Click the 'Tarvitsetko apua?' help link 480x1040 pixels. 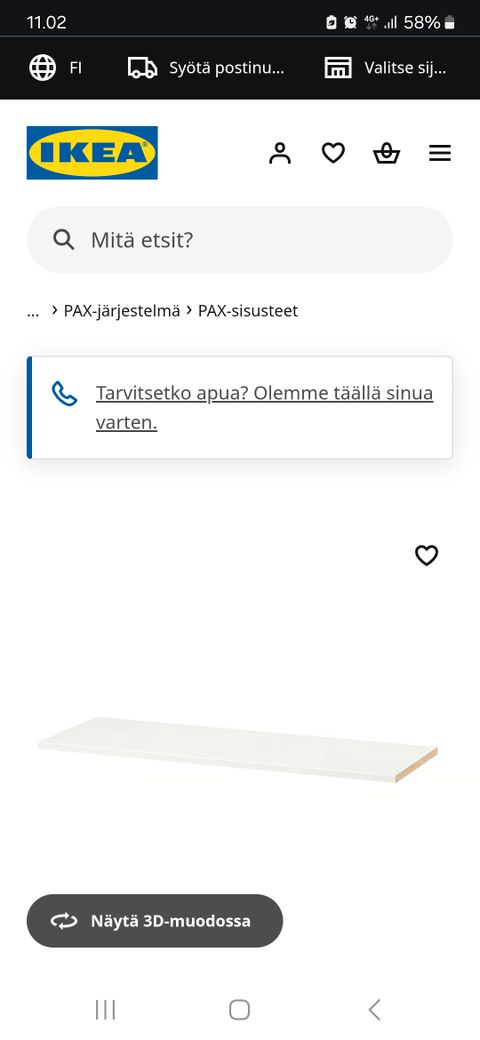pyautogui.click(x=265, y=407)
